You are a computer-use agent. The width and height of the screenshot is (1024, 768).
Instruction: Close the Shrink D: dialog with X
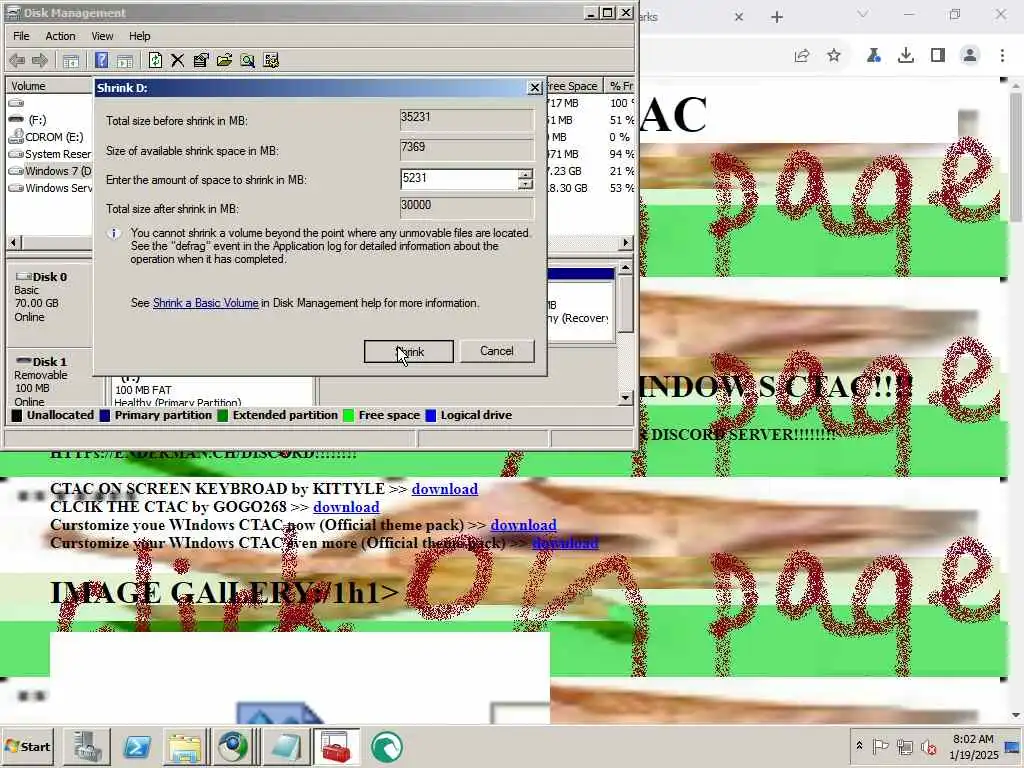[535, 88]
